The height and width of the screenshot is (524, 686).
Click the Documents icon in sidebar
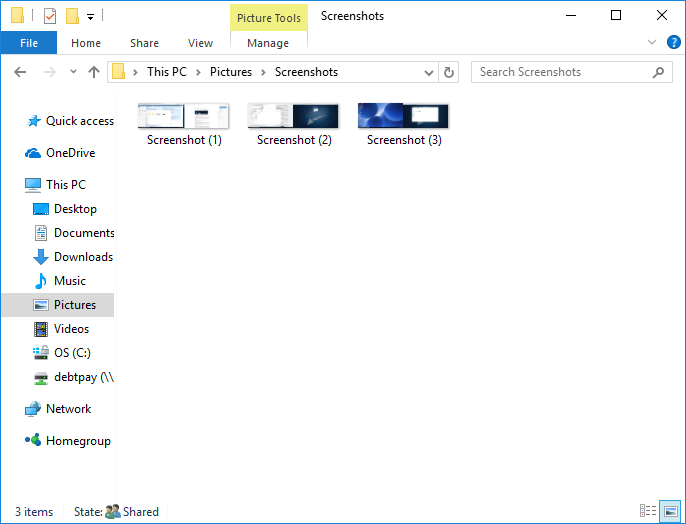coord(41,233)
